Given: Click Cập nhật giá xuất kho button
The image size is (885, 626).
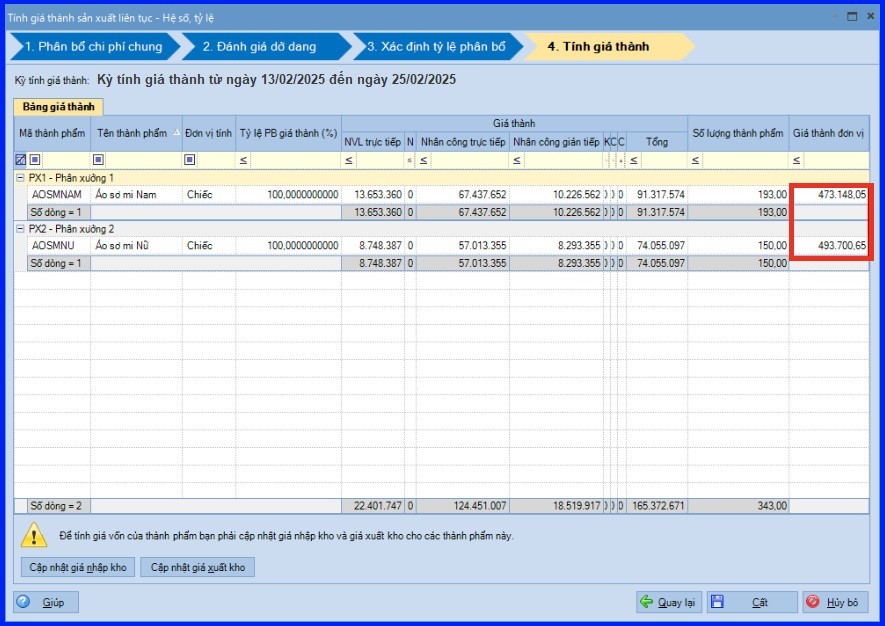Looking at the screenshot, I should pos(197,567).
